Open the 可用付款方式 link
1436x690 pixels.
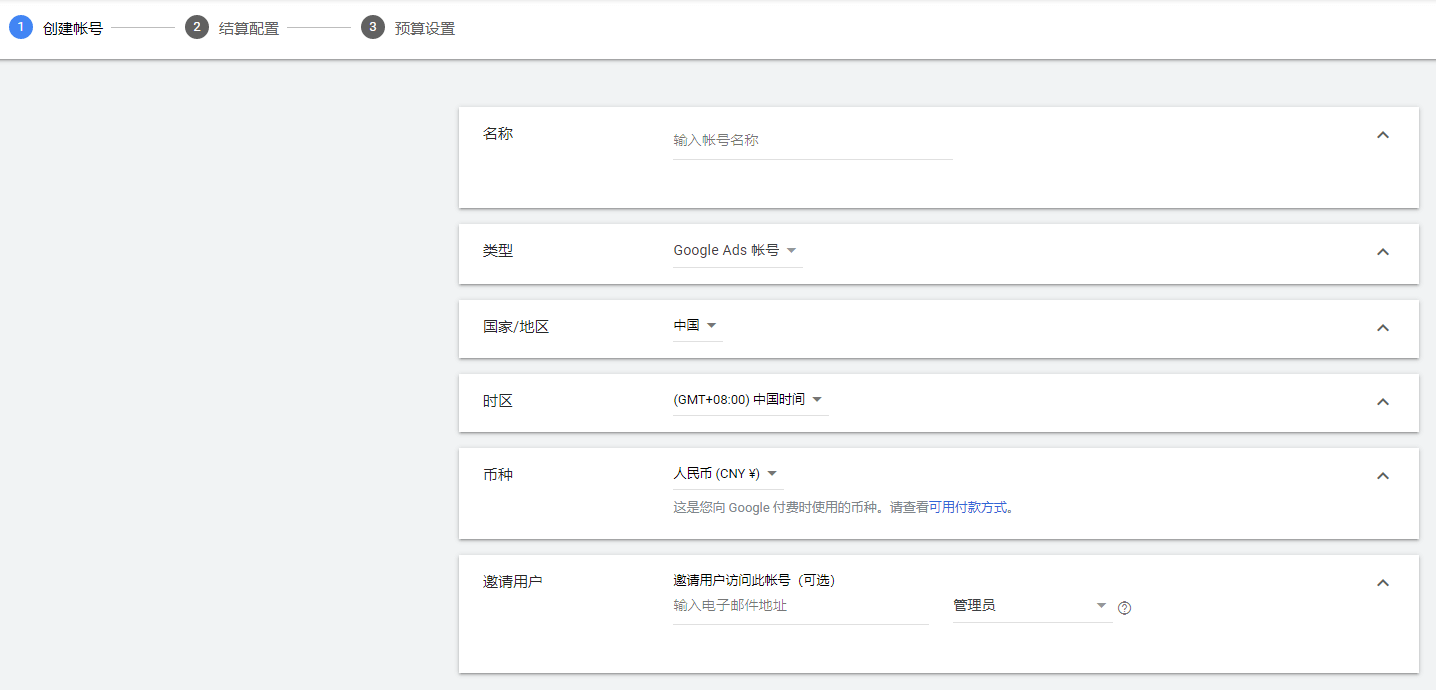[968, 508]
